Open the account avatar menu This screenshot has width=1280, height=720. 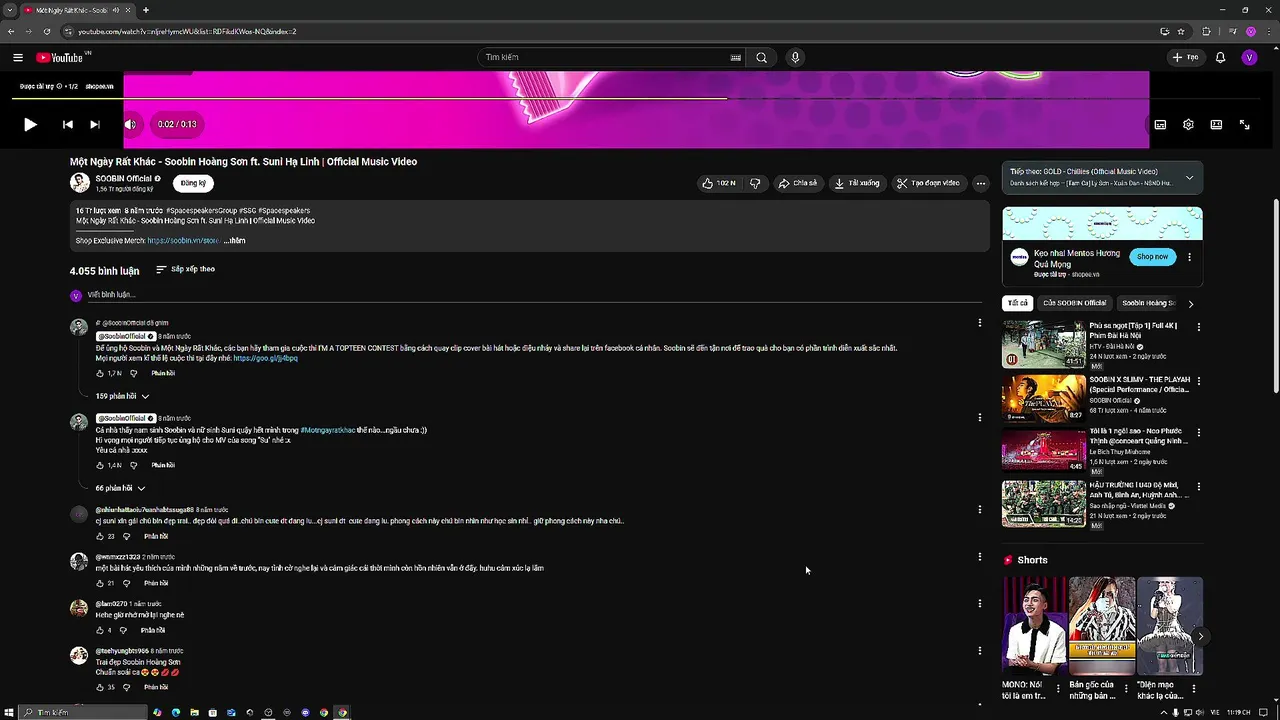click(x=1249, y=57)
